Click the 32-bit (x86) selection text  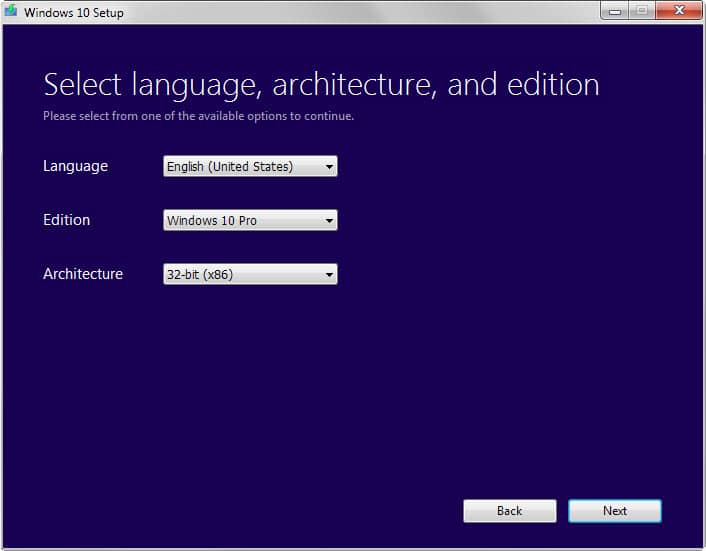pos(200,274)
